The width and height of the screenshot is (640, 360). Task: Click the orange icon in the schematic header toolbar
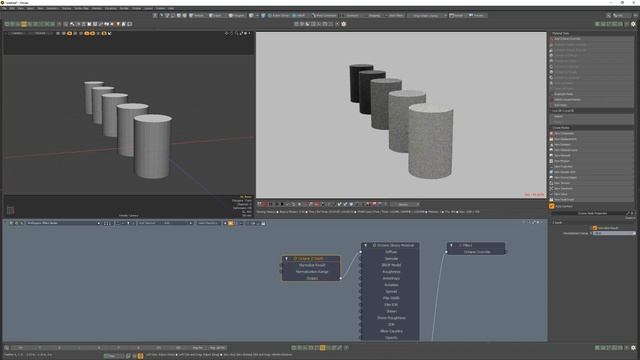click(x=231, y=223)
